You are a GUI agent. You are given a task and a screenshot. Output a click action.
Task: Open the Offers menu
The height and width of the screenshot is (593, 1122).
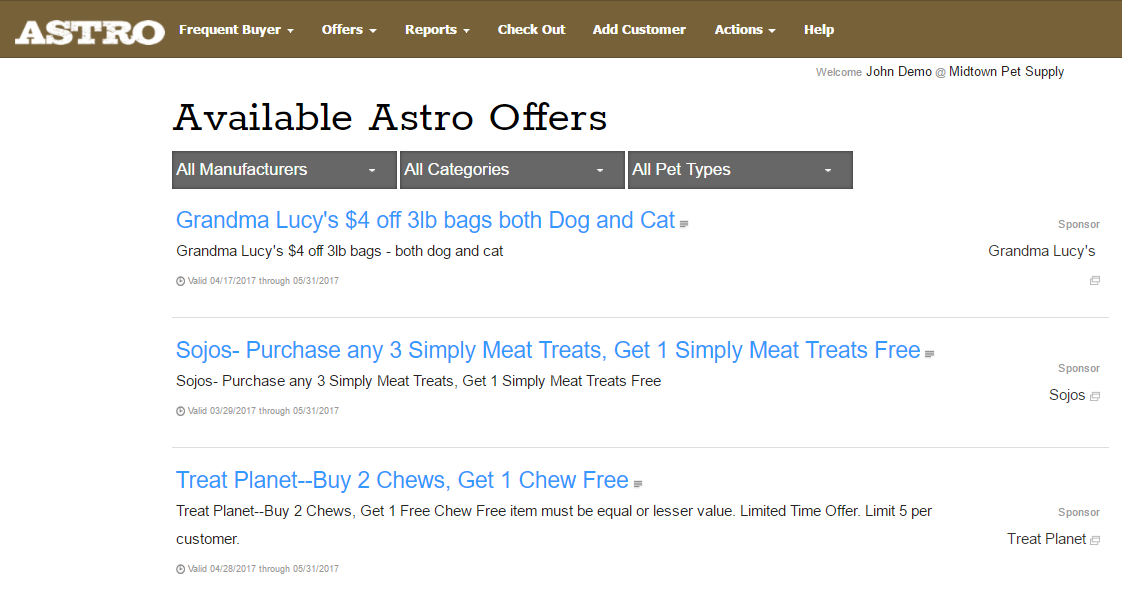(348, 29)
